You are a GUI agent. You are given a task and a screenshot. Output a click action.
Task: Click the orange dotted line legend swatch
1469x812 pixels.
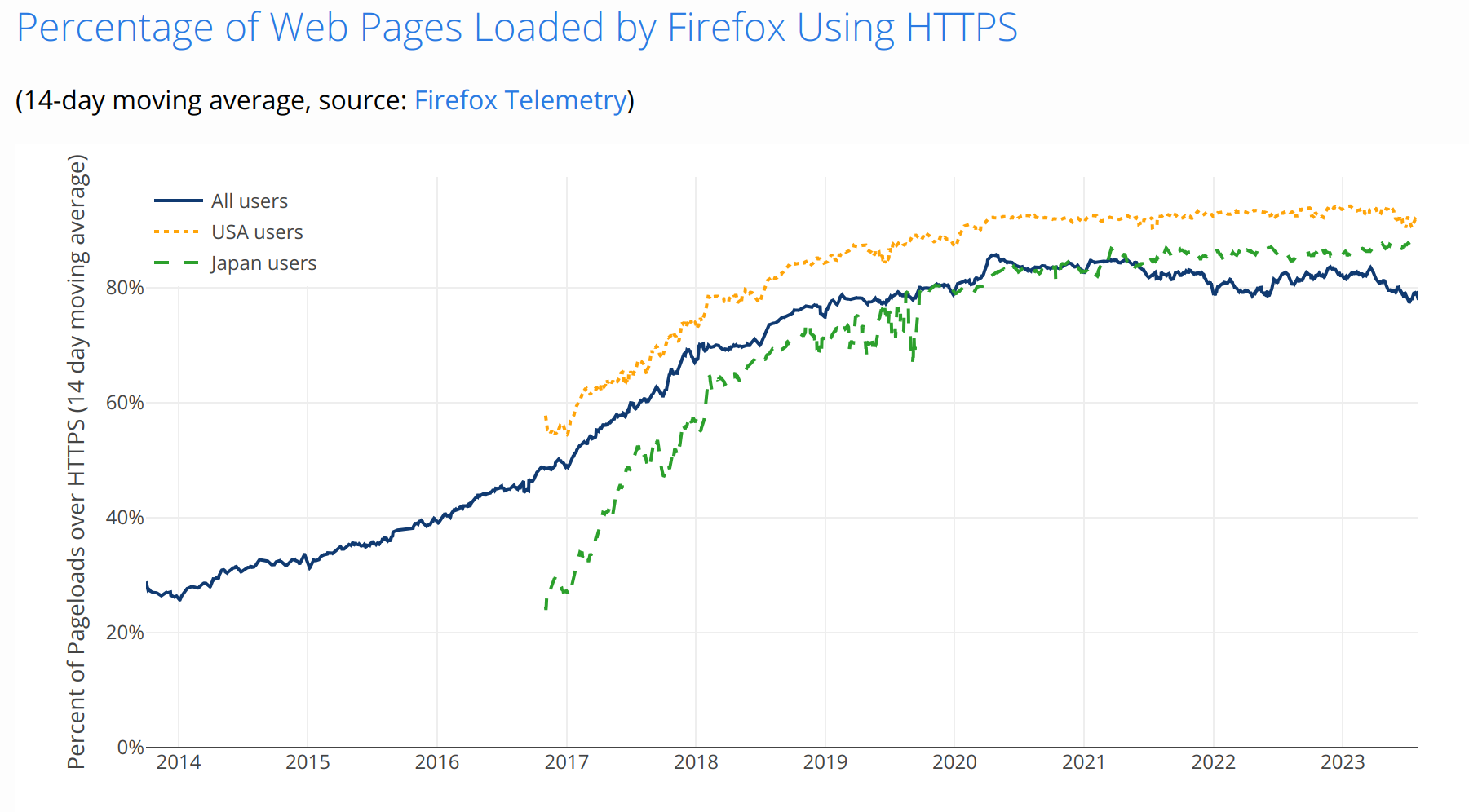[x=178, y=232]
